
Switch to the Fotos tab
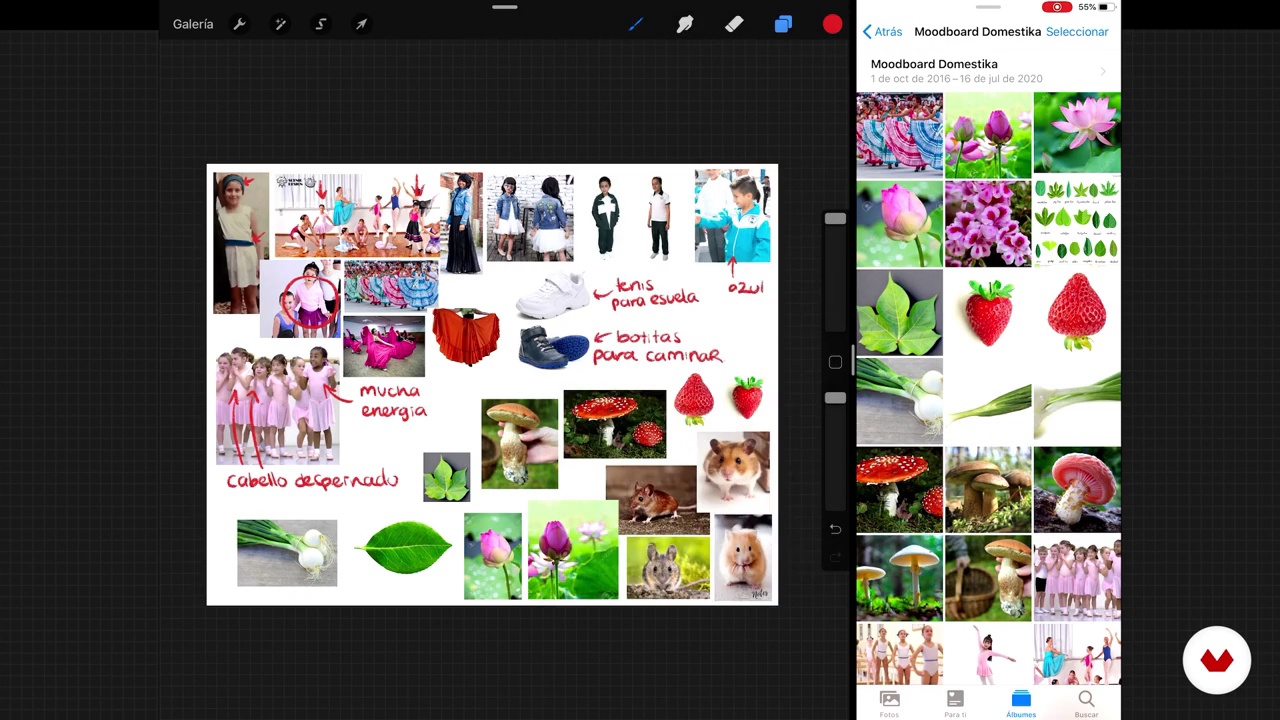pyautogui.click(x=889, y=704)
